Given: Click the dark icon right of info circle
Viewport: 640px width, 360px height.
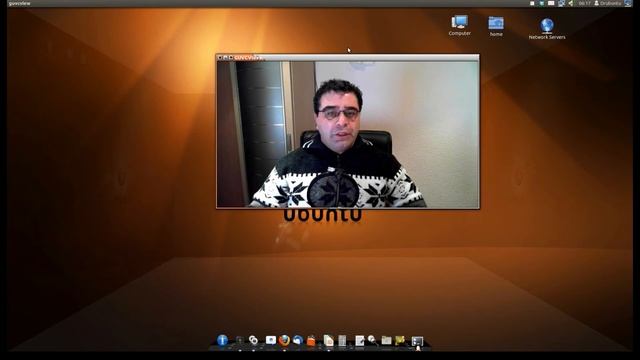Looking at the screenshot, I should coord(240,340).
